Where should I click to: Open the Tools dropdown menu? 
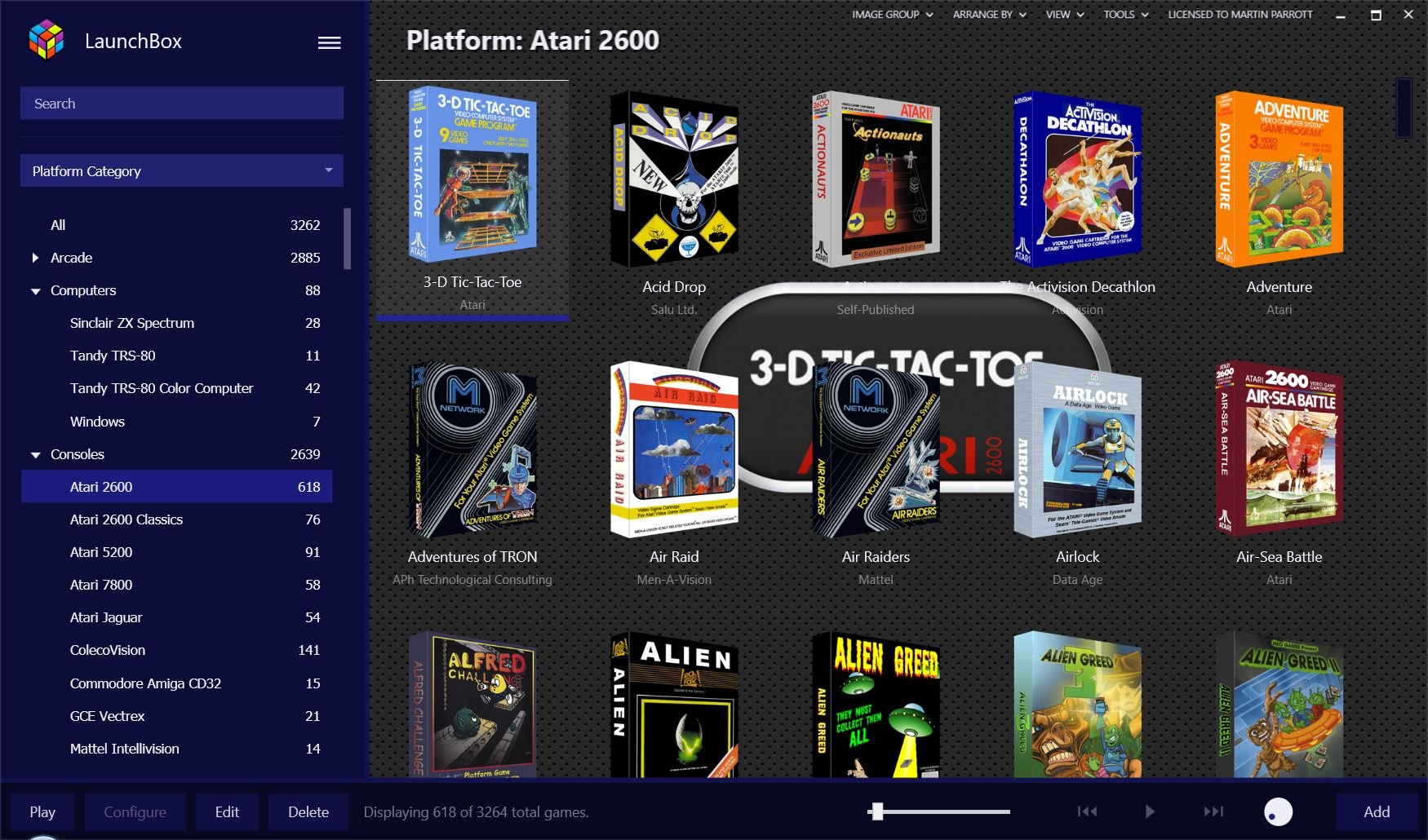click(x=1126, y=14)
